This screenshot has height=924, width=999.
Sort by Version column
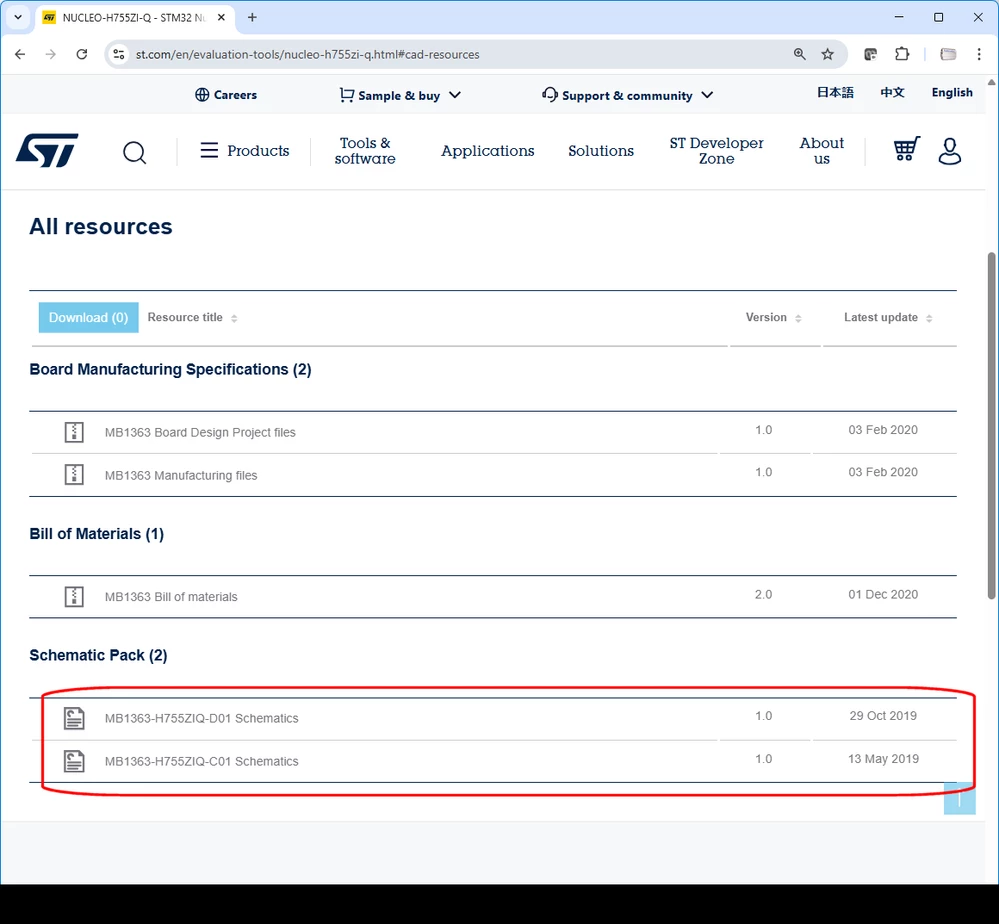pos(773,317)
